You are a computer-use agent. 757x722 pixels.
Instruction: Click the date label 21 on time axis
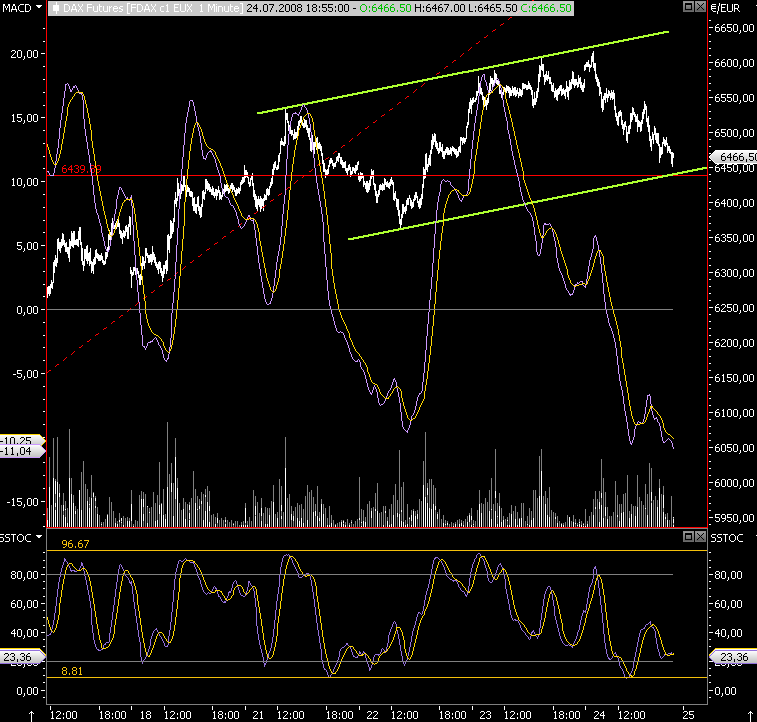coord(258,715)
